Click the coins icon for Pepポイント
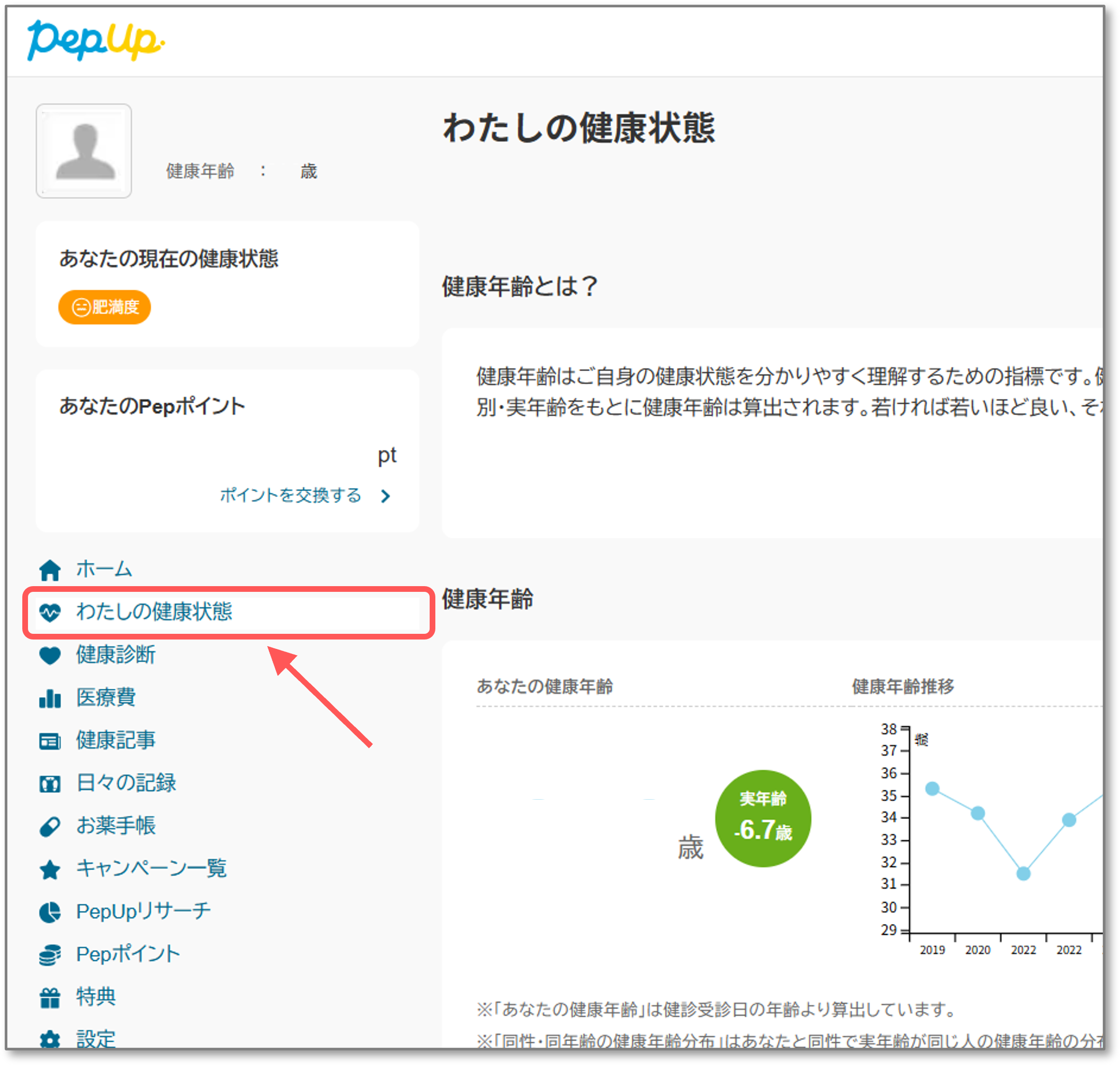The width and height of the screenshot is (1120, 1065). tap(50, 955)
